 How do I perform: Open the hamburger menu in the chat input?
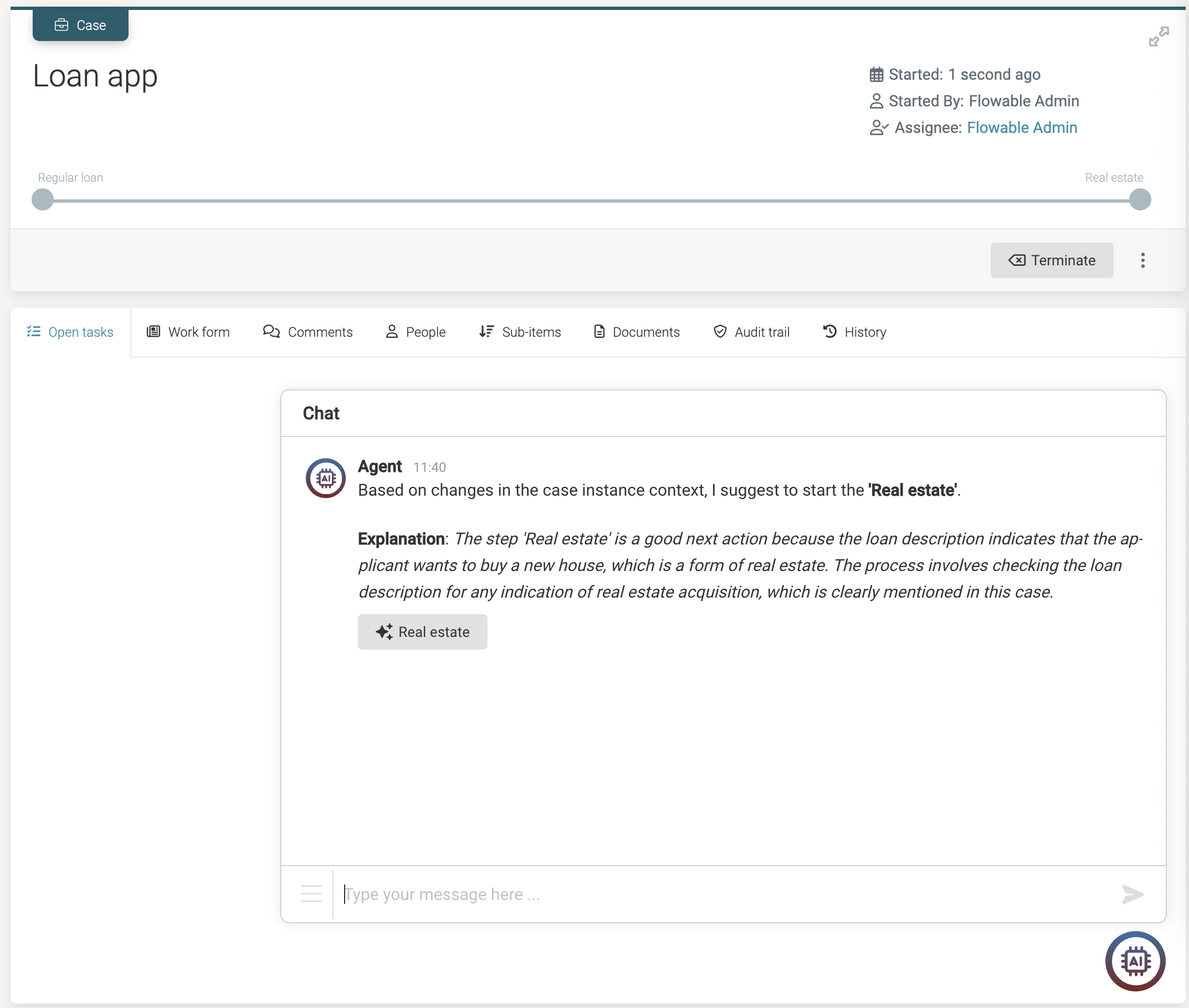point(311,894)
